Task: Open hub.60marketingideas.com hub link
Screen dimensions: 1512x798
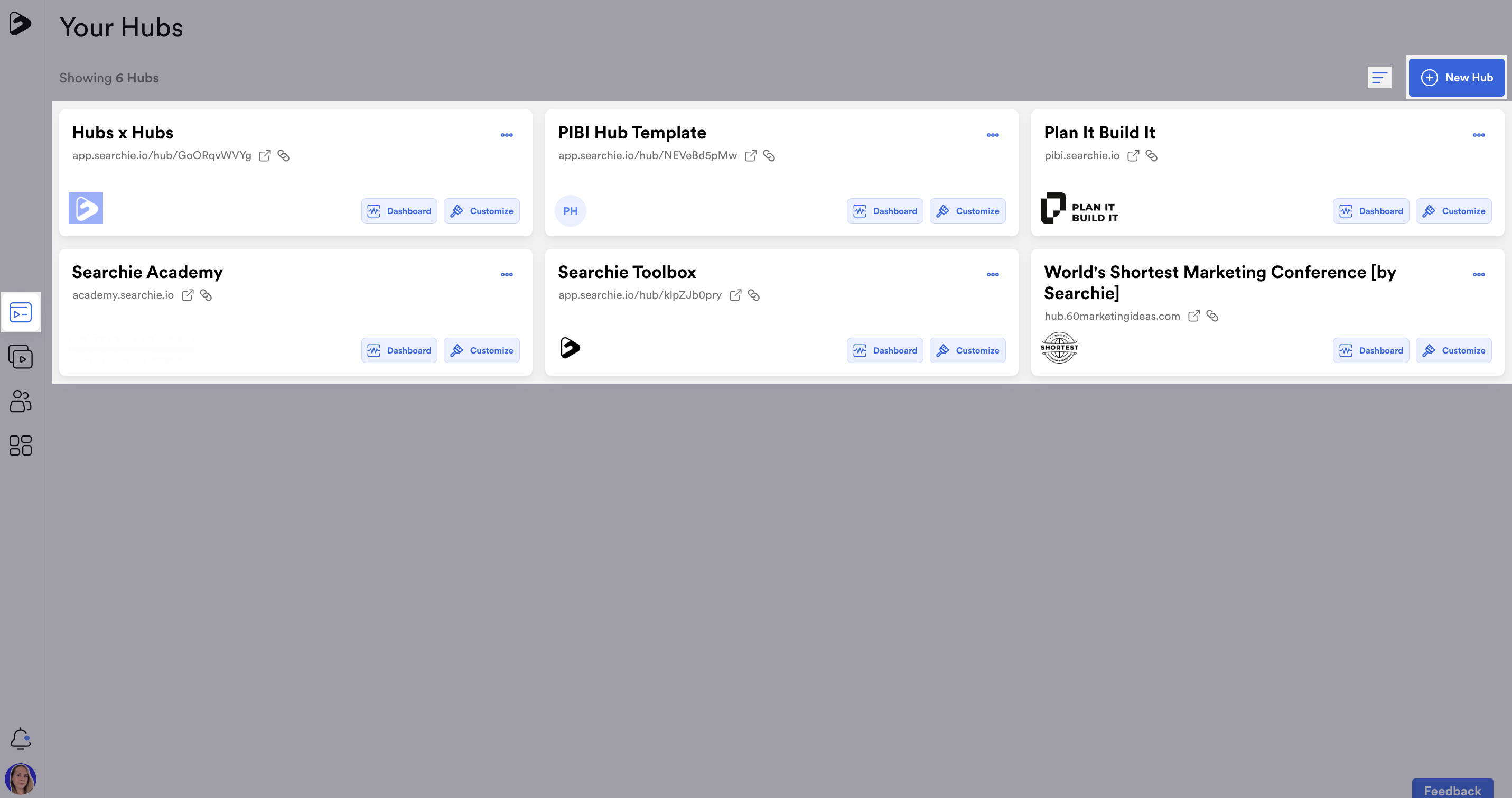Action: coord(1112,316)
